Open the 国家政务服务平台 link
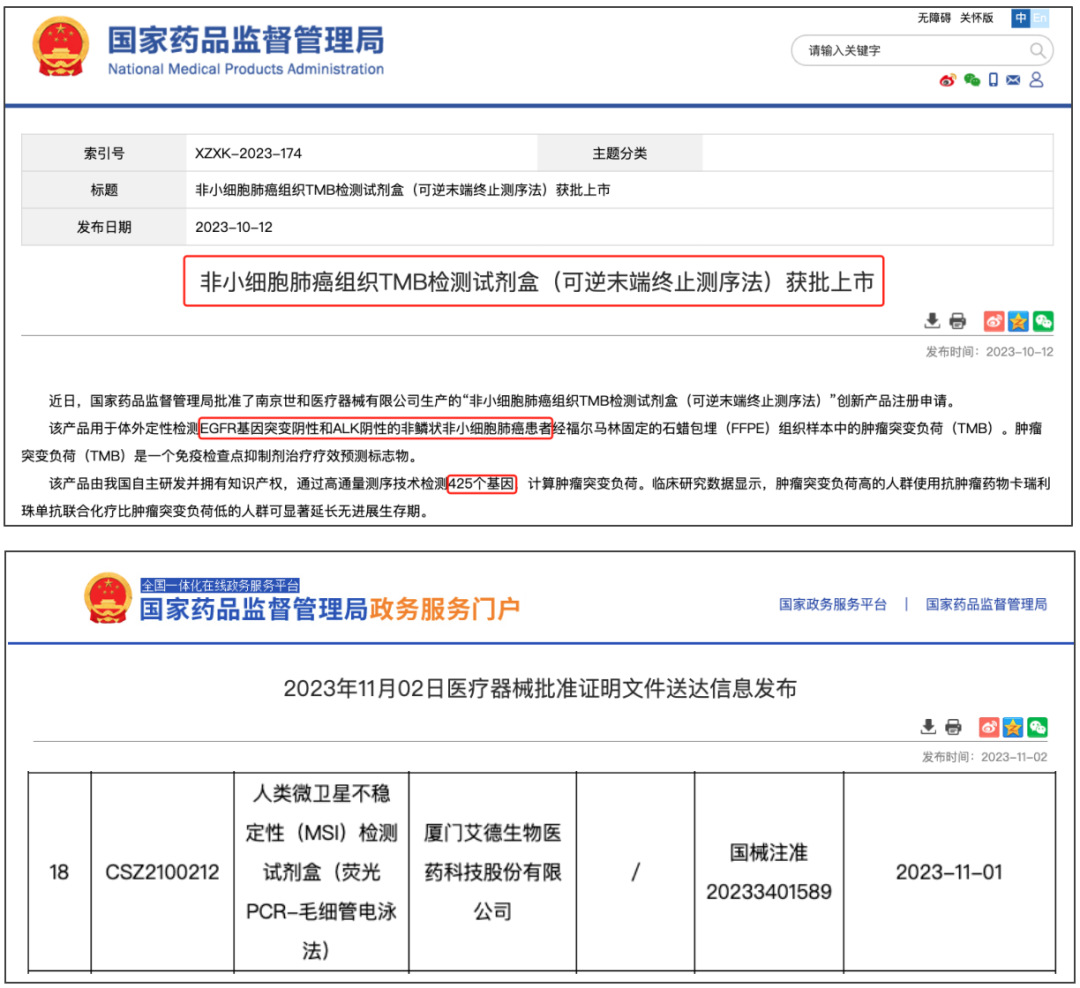 (833, 604)
